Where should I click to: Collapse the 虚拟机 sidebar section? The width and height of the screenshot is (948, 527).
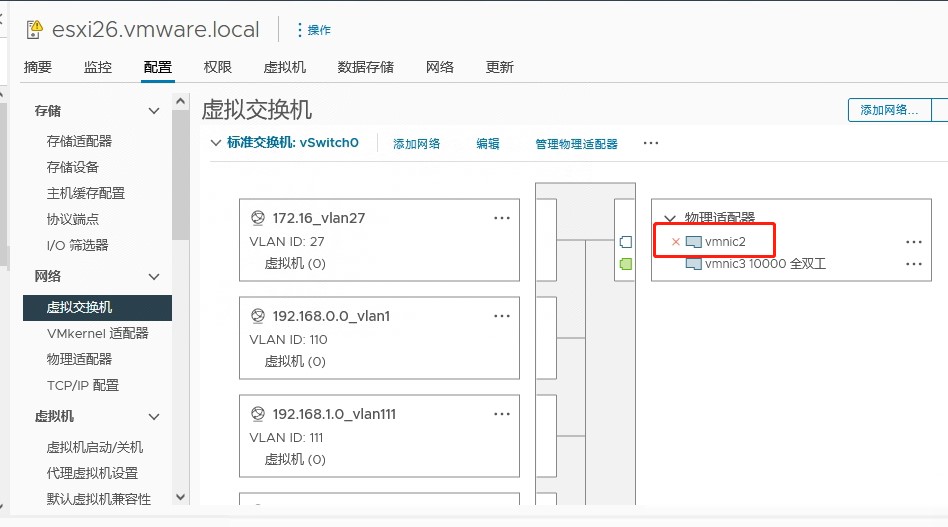[154, 417]
